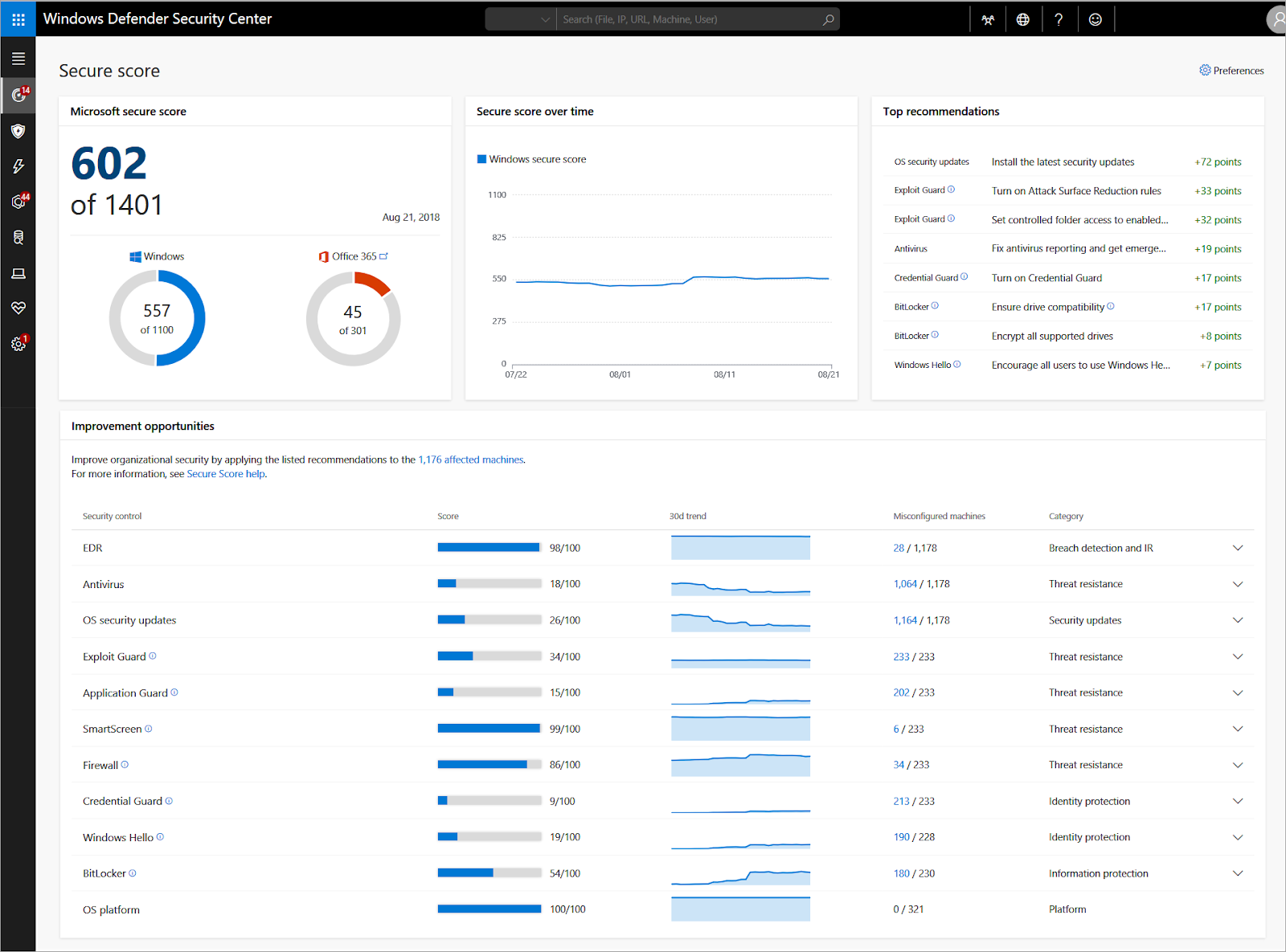Expand the EDR security control row
The width and height of the screenshot is (1286, 952).
click(1236, 547)
